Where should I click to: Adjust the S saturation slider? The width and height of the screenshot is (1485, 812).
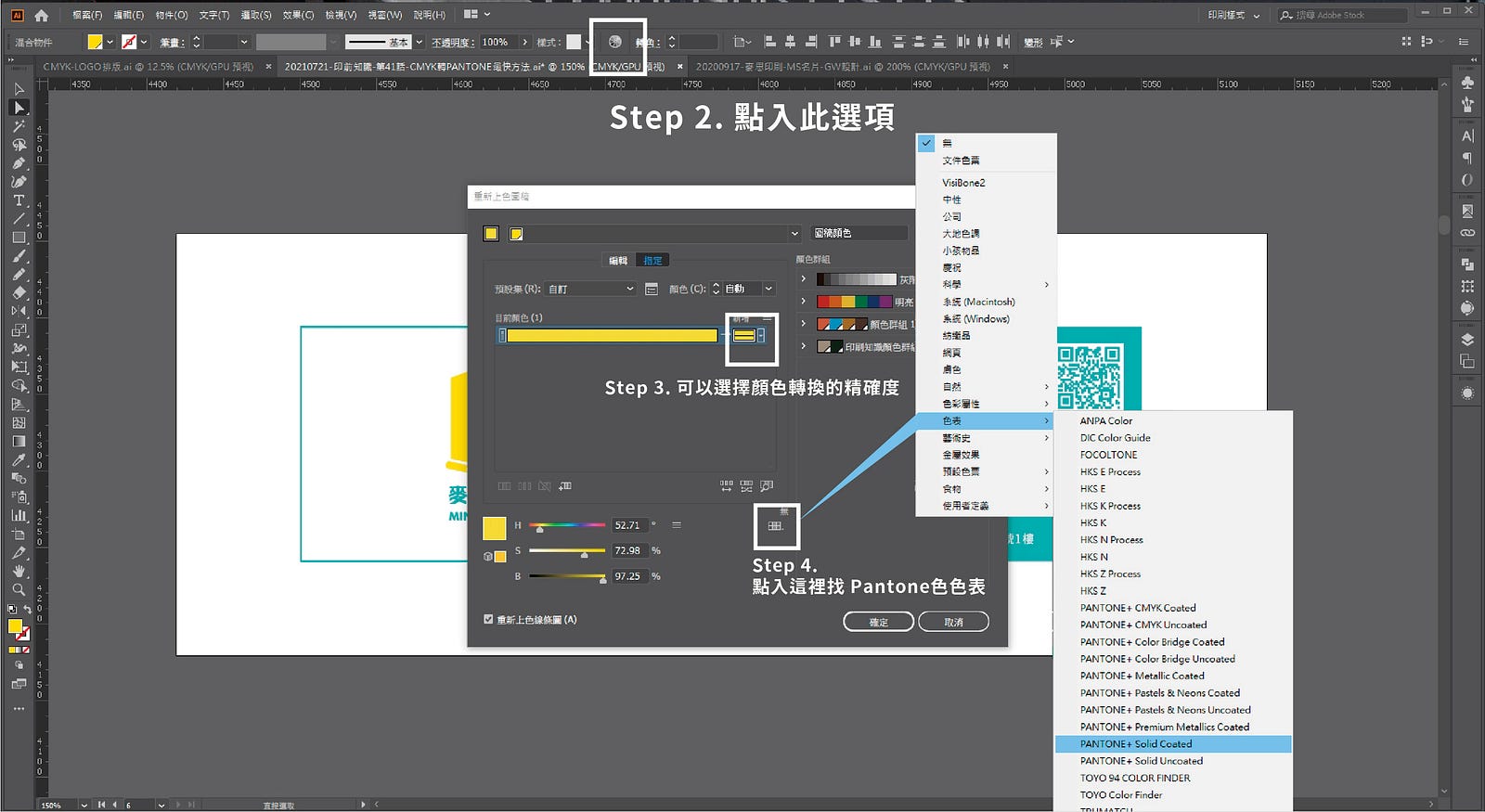click(x=568, y=551)
